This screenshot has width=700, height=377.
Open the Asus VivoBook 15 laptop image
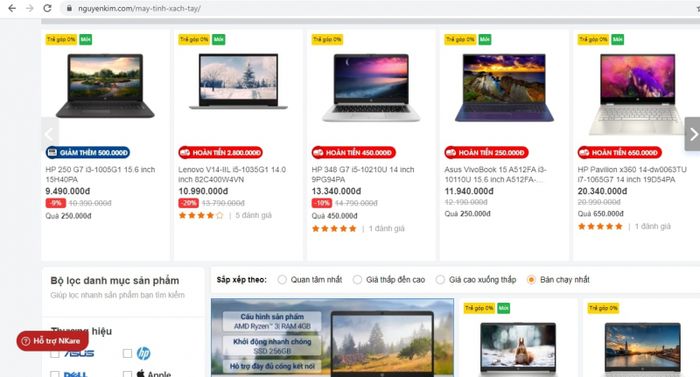[x=504, y=88]
